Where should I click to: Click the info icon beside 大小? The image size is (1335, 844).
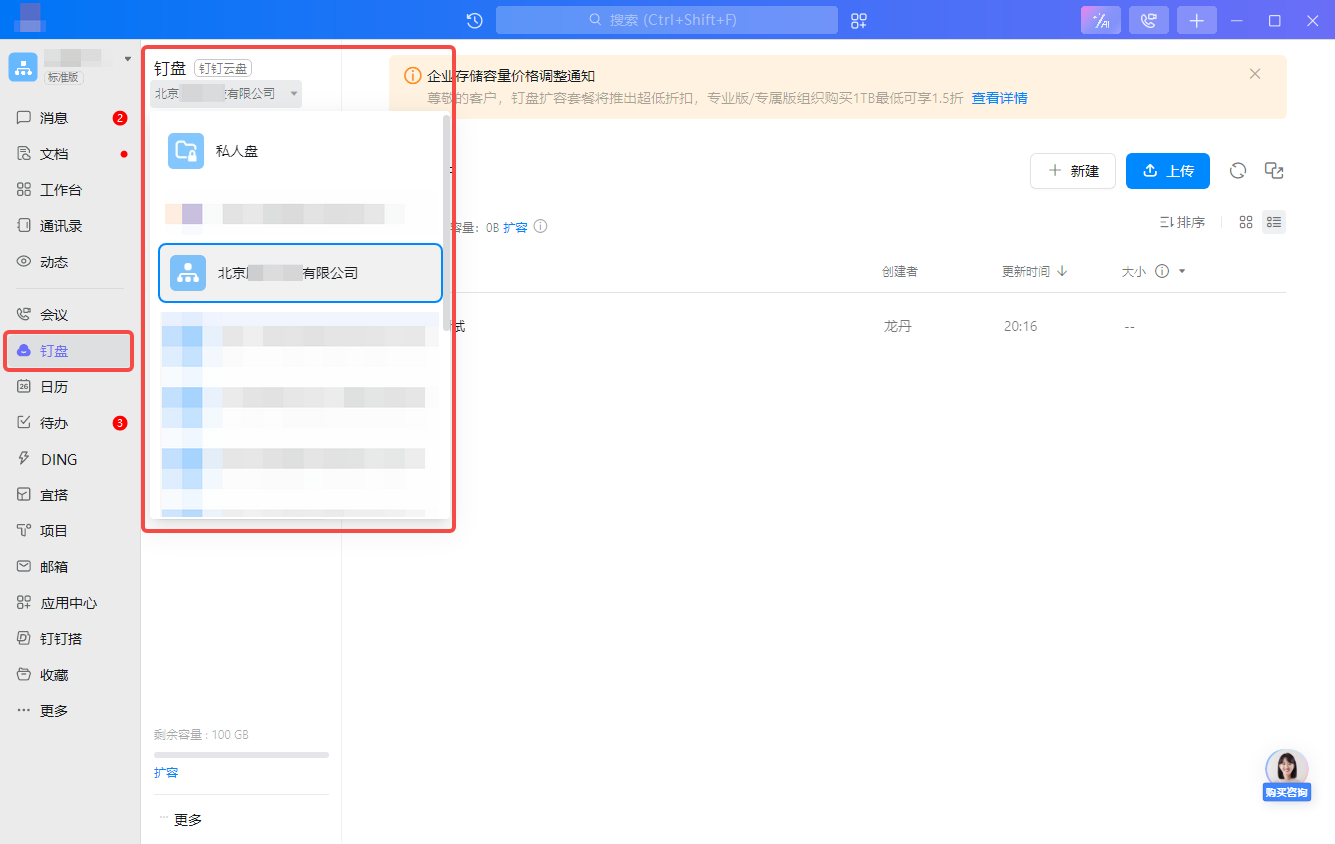(1162, 271)
